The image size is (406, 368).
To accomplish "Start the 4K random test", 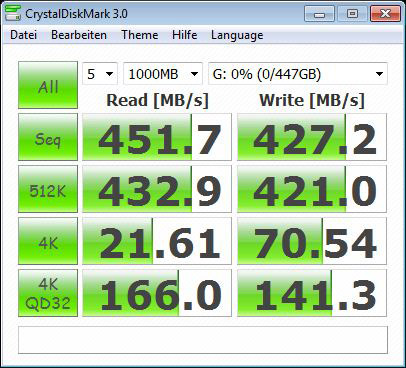I will click(48, 241).
